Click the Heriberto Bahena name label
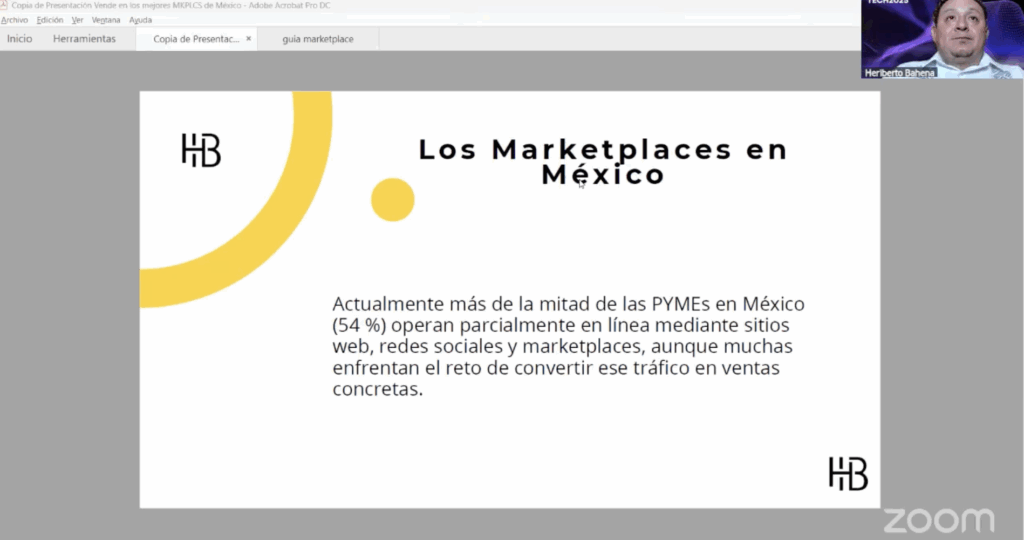Screen dimensions: 1024x540 pyautogui.click(x=898, y=72)
